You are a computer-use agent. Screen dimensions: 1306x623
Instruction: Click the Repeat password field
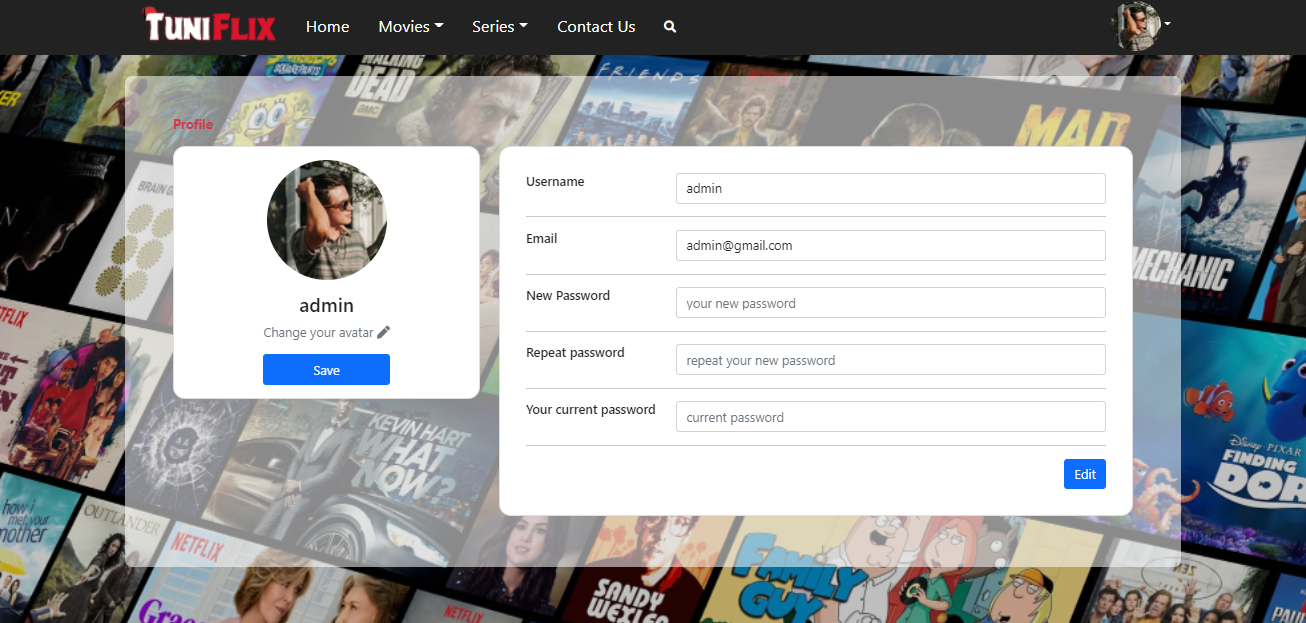coord(890,360)
